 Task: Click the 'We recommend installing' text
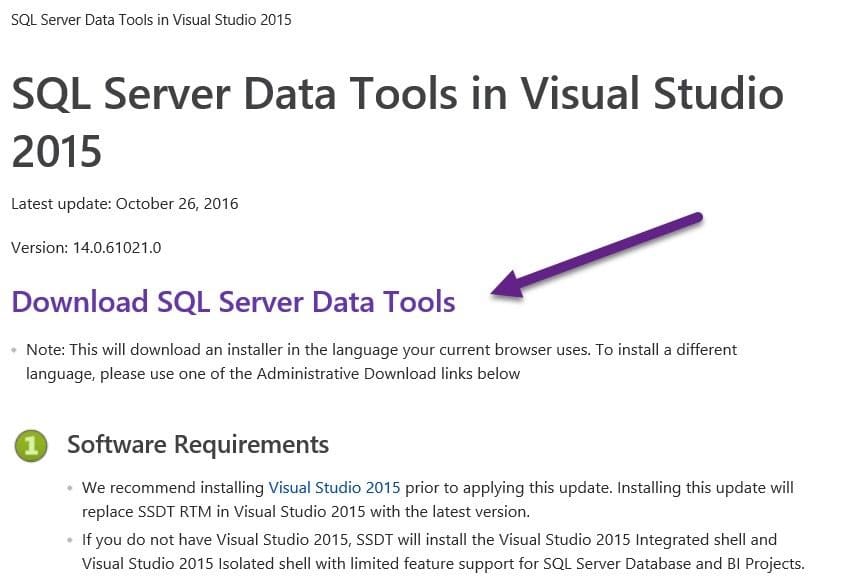pos(173,487)
